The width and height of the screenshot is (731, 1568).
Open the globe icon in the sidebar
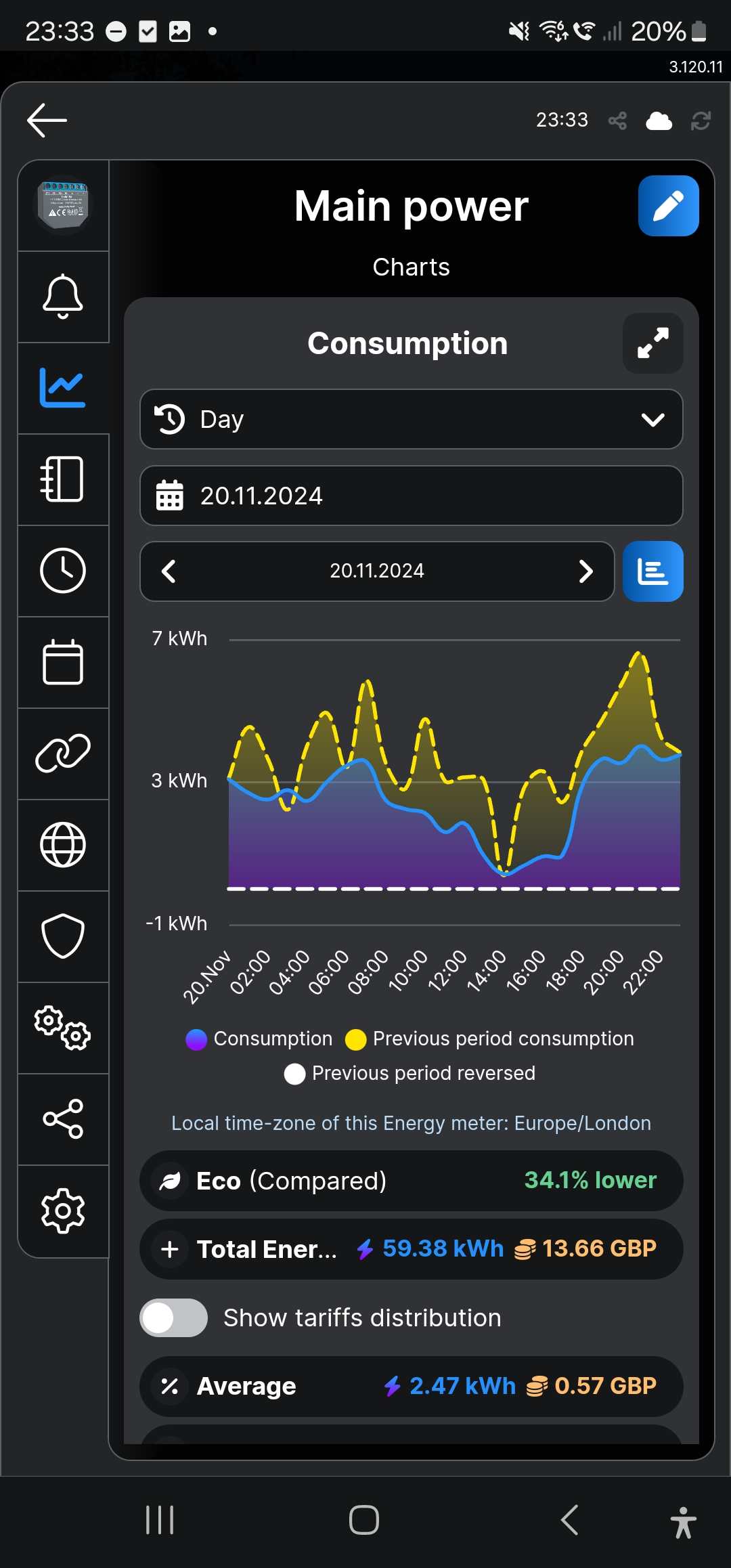click(63, 845)
